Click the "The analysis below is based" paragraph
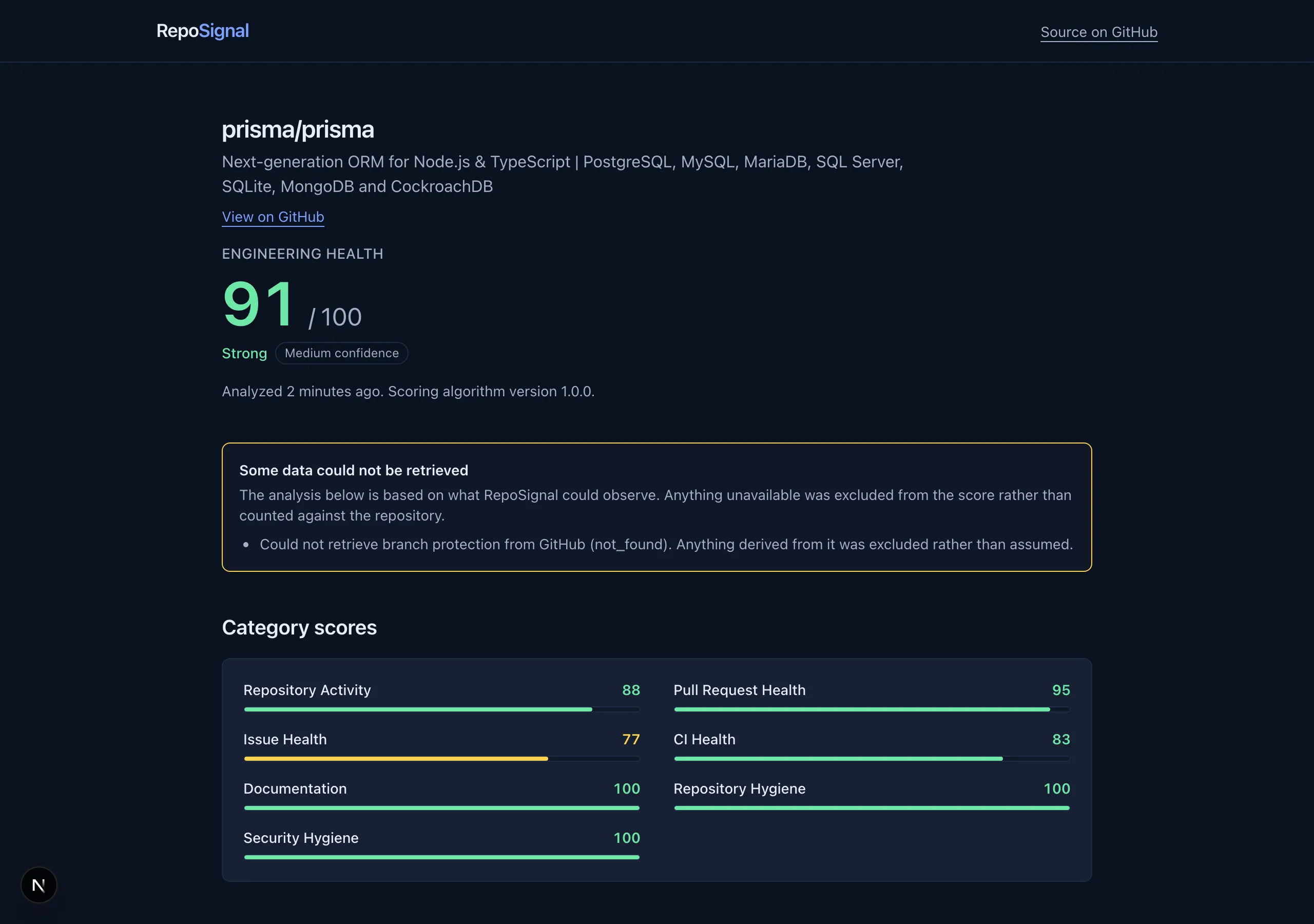Image resolution: width=1314 pixels, height=924 pixels. coord(655,505)
